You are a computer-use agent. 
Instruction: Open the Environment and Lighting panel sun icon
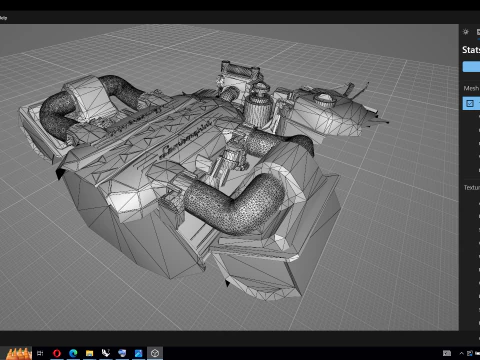coord(466,32)
